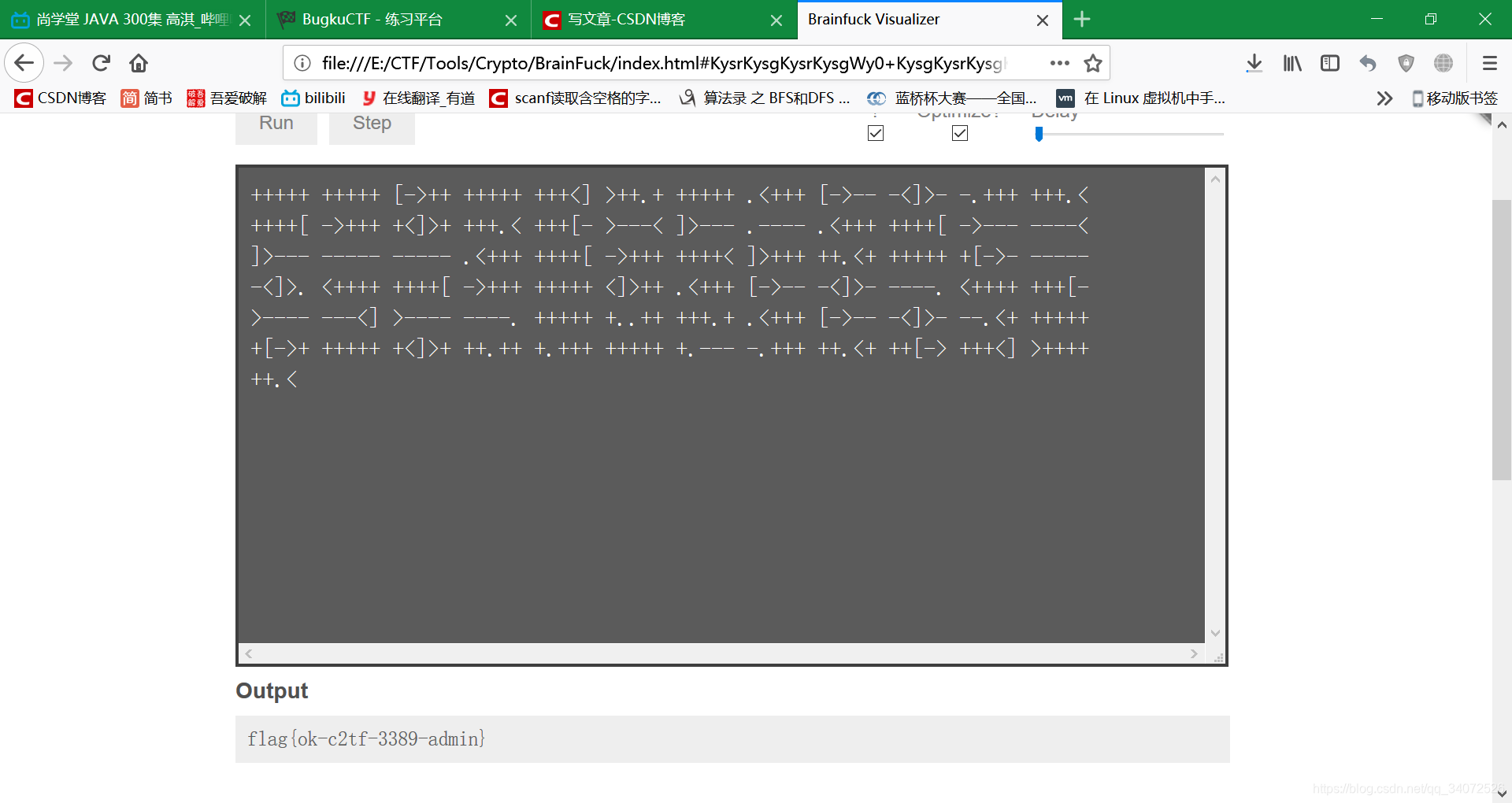The width and height of the screenshot is (1512, 803).
Task: Open the 吾爱破解 bookmark
Action: pyautogui.click(x=227, y=98)
